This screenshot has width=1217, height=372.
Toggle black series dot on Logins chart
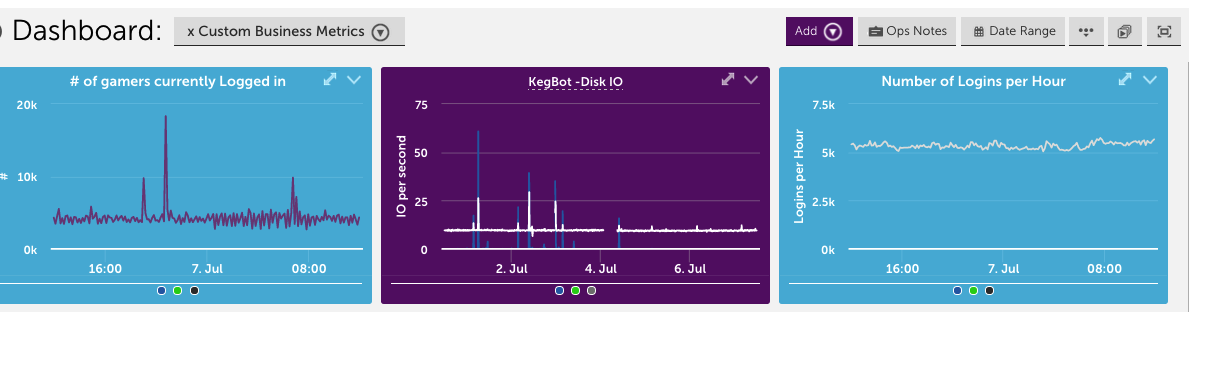tap(989, 291)
